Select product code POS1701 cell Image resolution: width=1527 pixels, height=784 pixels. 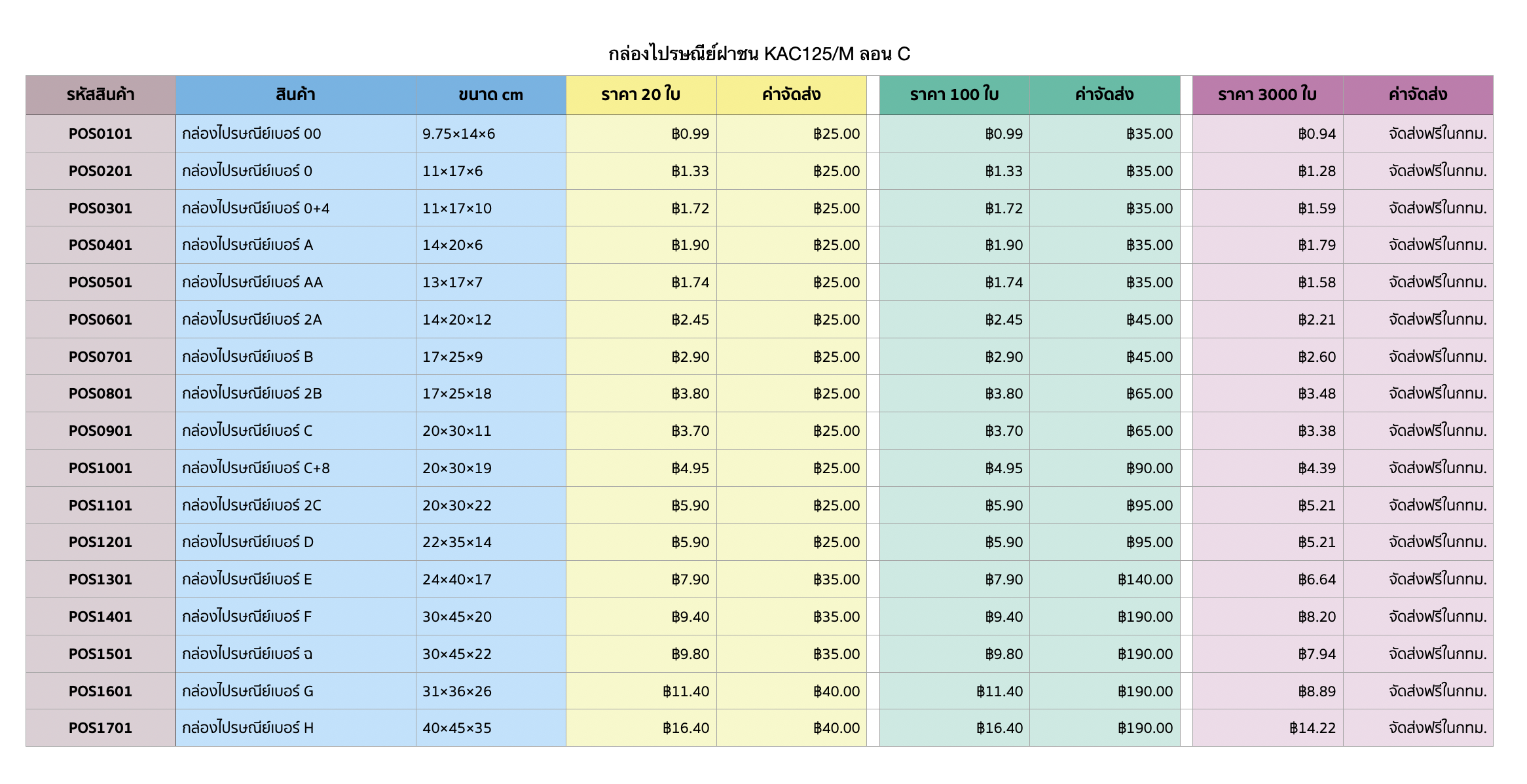click(x=100, y=728)
